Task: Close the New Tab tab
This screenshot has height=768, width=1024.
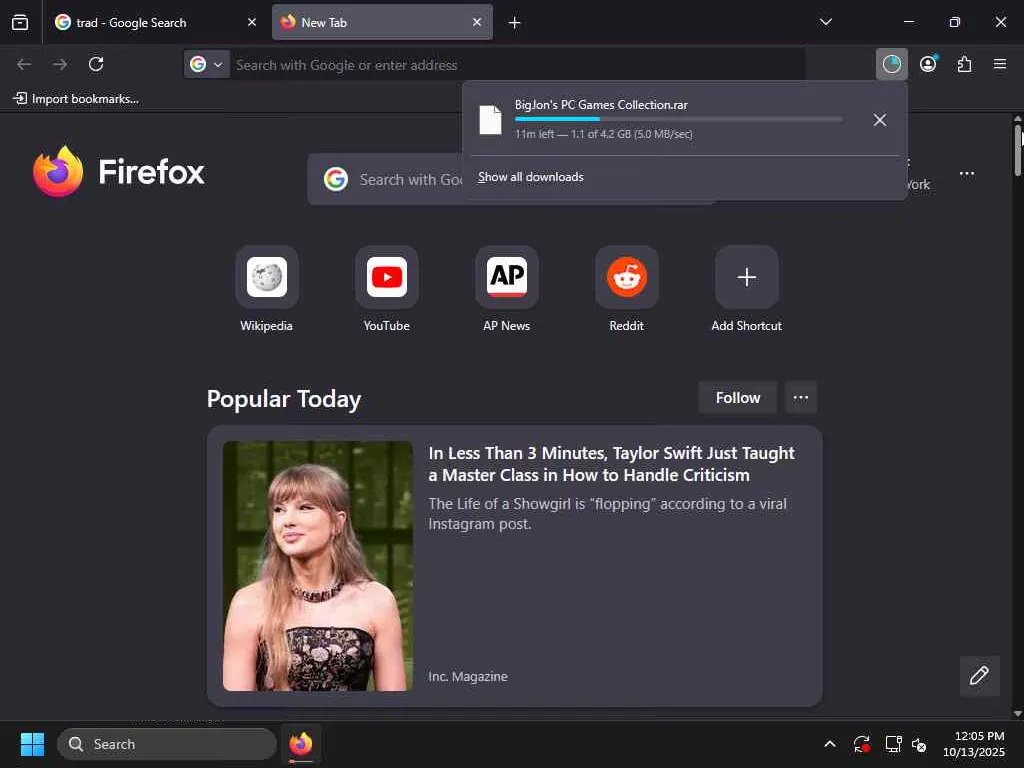Action: coord(477,22)
